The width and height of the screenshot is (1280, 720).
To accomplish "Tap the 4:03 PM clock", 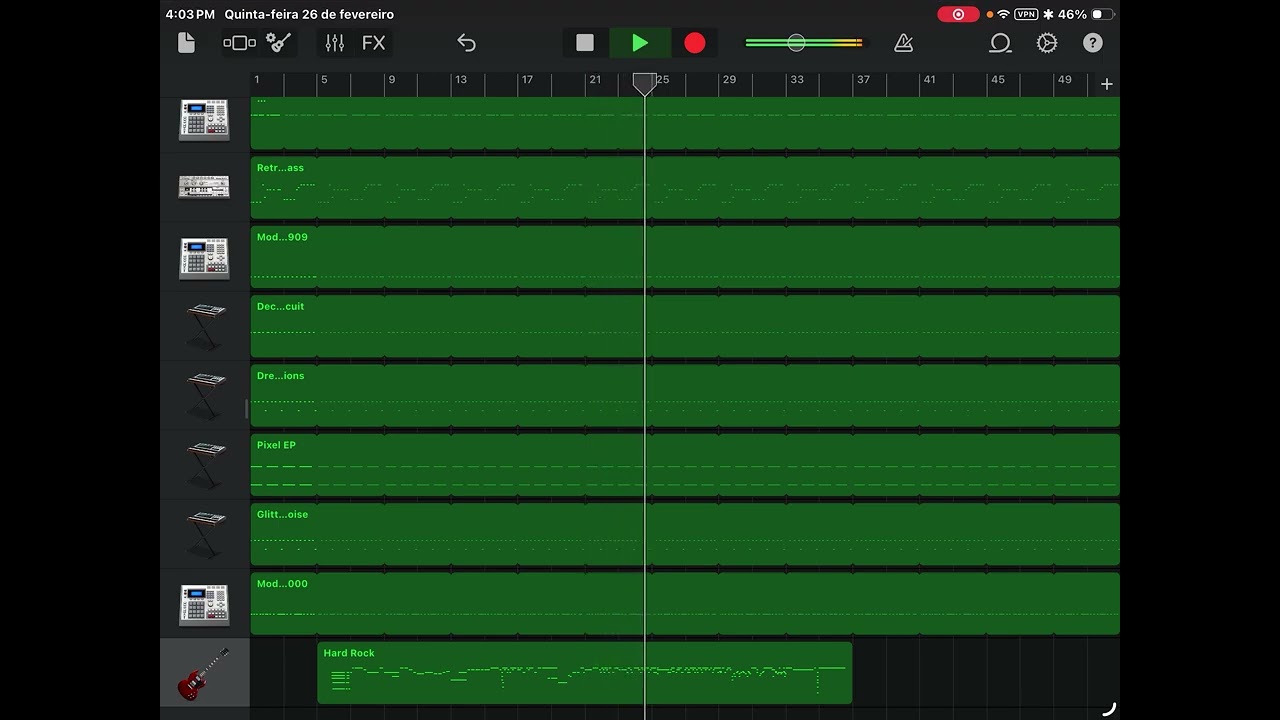I will (190, 14).
